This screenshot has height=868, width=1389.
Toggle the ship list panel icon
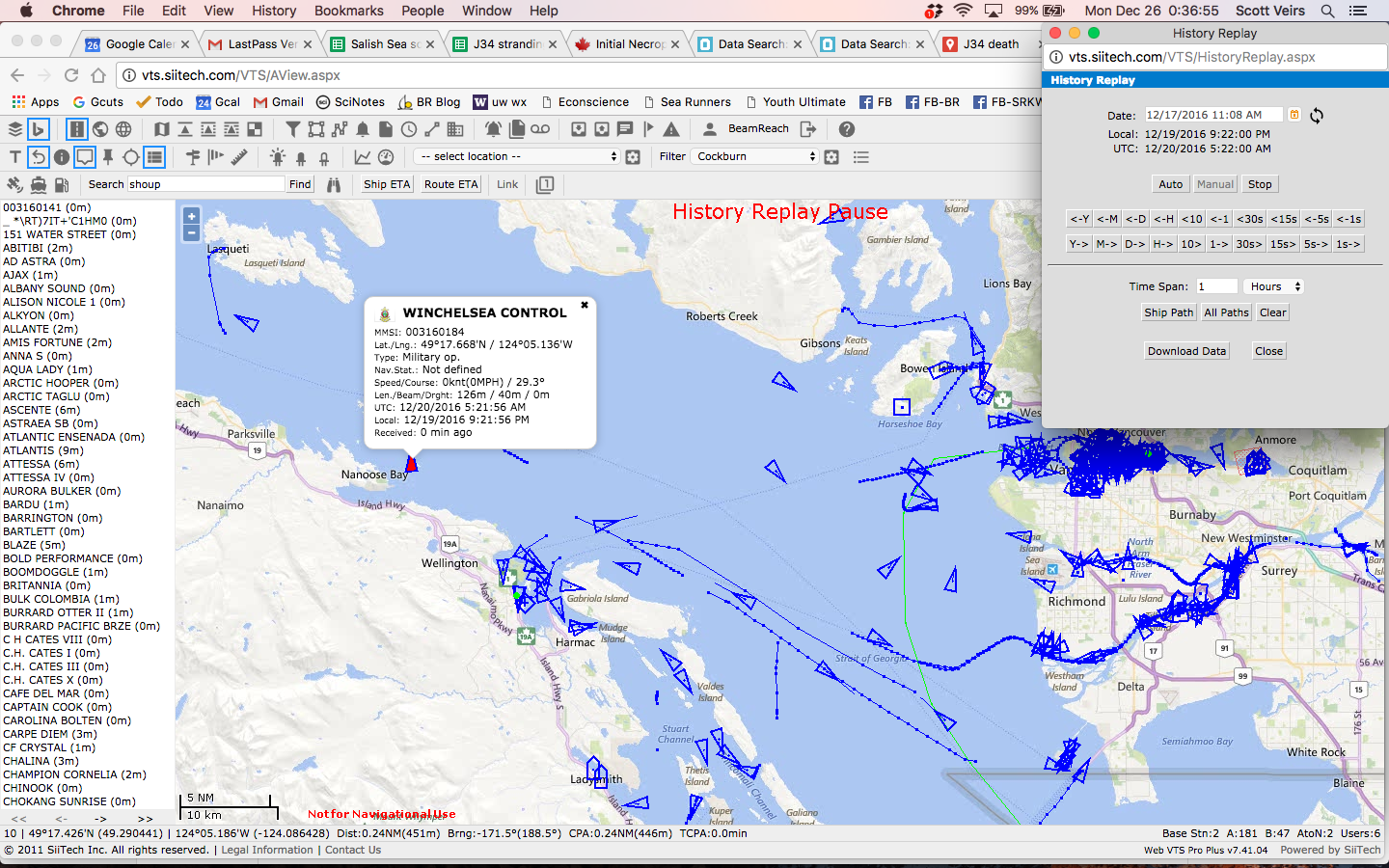coord(154,157)
